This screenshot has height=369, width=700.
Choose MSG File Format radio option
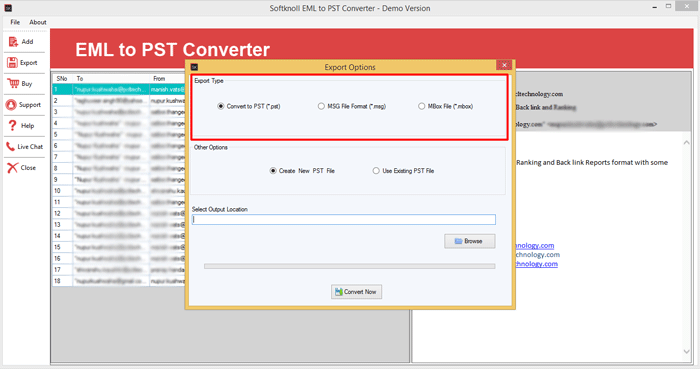pos(321,106)
